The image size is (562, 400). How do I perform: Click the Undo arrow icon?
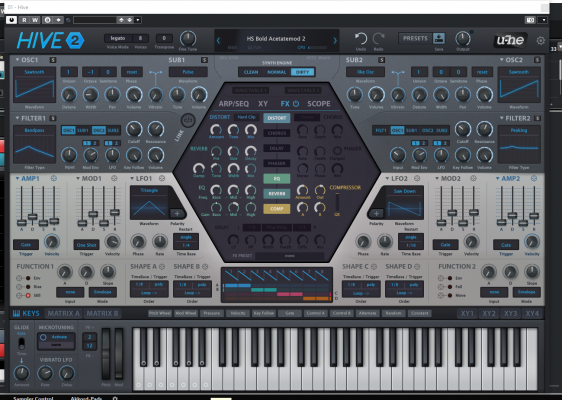(361, 38)
